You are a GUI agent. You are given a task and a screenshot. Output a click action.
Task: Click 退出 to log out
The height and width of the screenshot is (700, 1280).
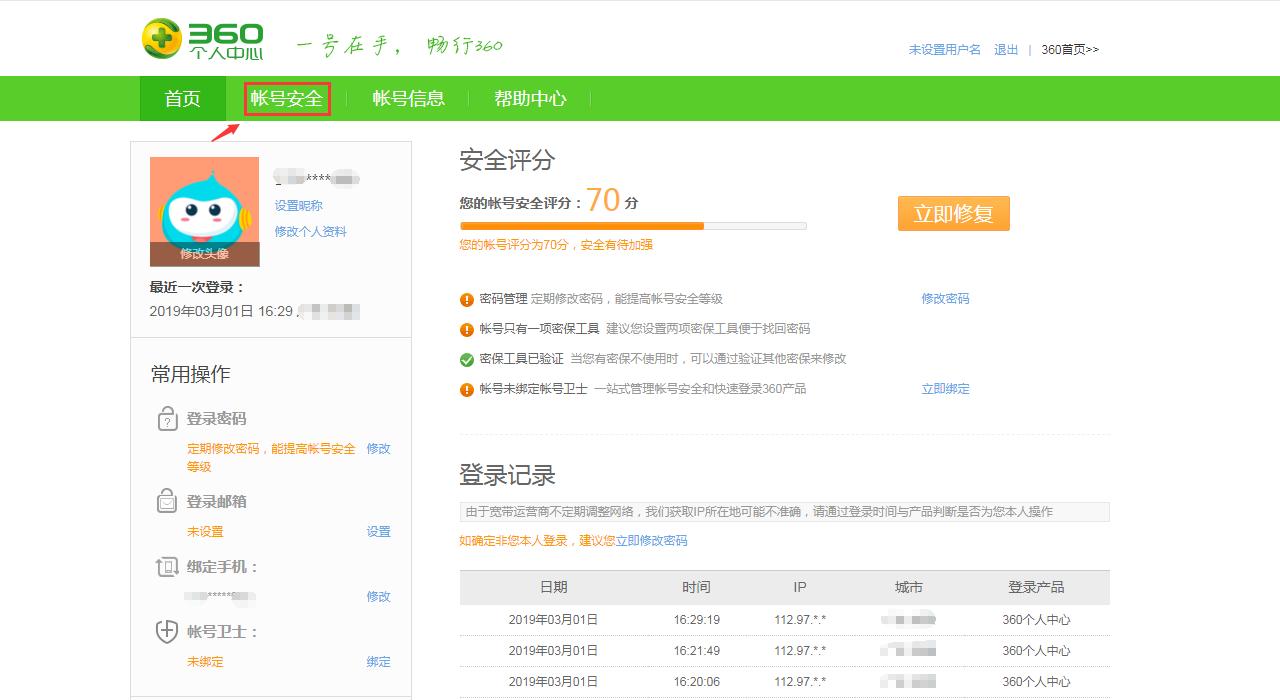pos(1004,48)
